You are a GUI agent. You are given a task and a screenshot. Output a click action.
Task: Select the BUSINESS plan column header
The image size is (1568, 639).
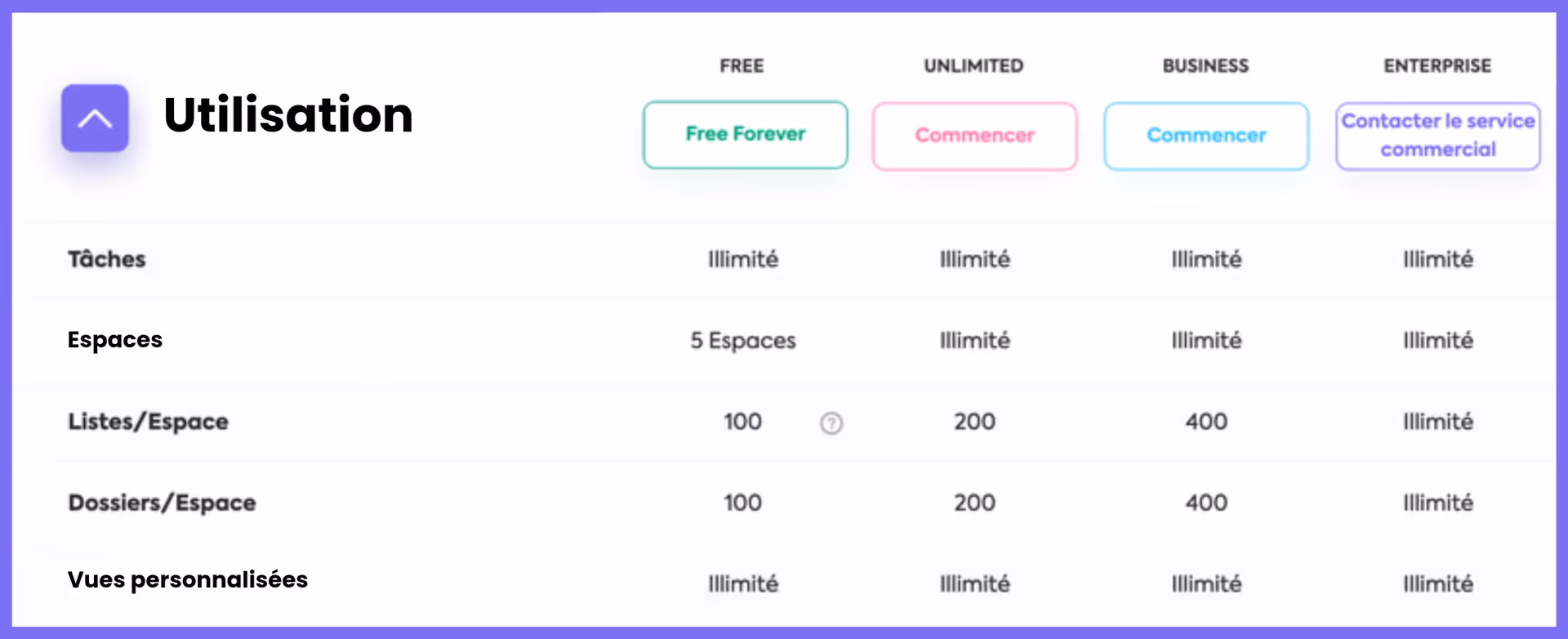1205,66
